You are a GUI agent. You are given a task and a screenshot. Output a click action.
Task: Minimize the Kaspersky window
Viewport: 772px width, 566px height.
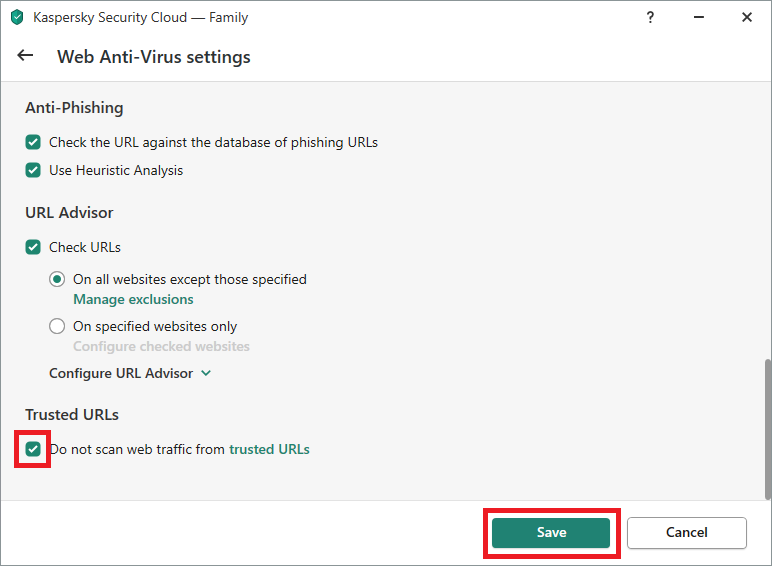tap(699, 17)
